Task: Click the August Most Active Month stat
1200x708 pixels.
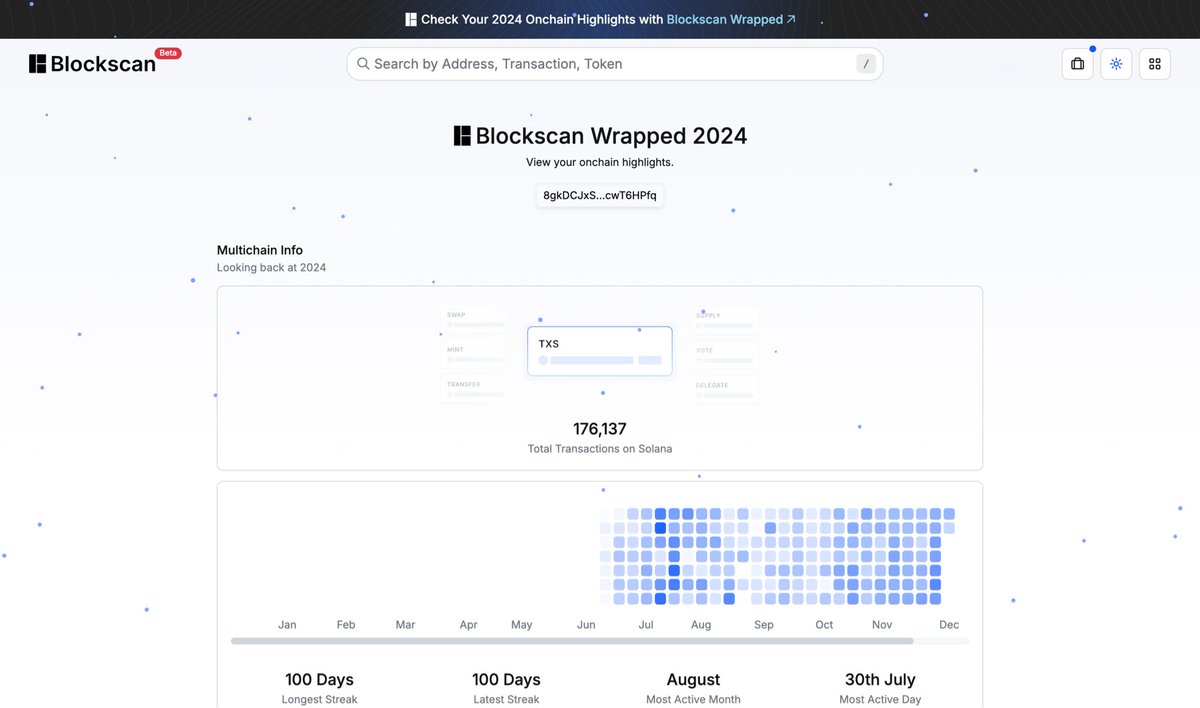Action: point(693,689)
